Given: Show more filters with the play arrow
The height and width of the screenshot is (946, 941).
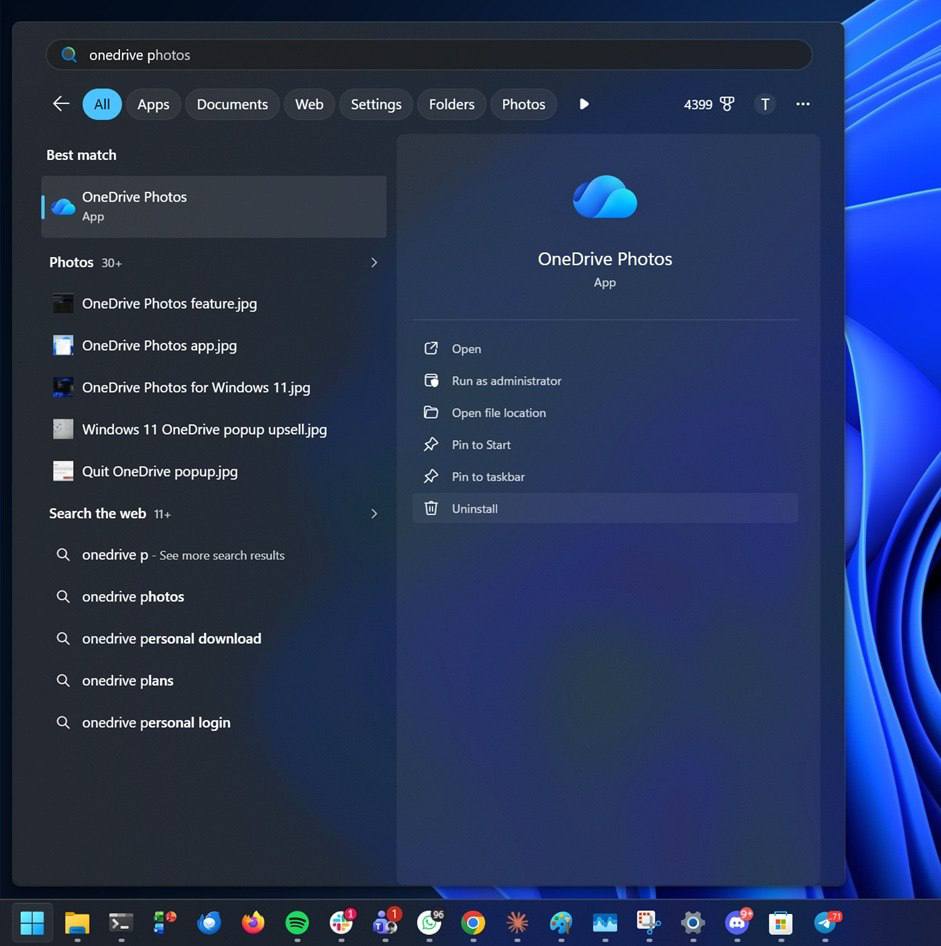Looking at the screenshot, I should [583, 104].
